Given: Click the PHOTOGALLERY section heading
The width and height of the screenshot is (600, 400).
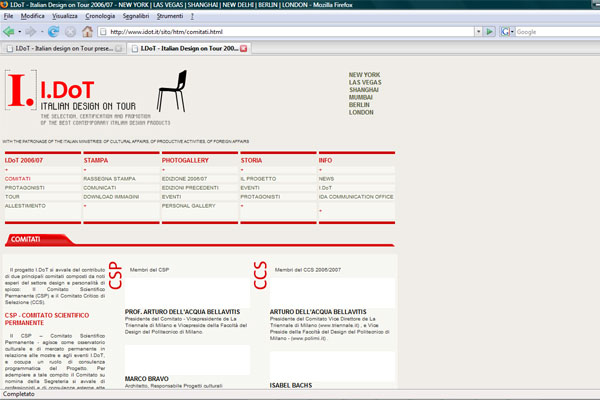Looking at the screenshot, I should point(185,160).
